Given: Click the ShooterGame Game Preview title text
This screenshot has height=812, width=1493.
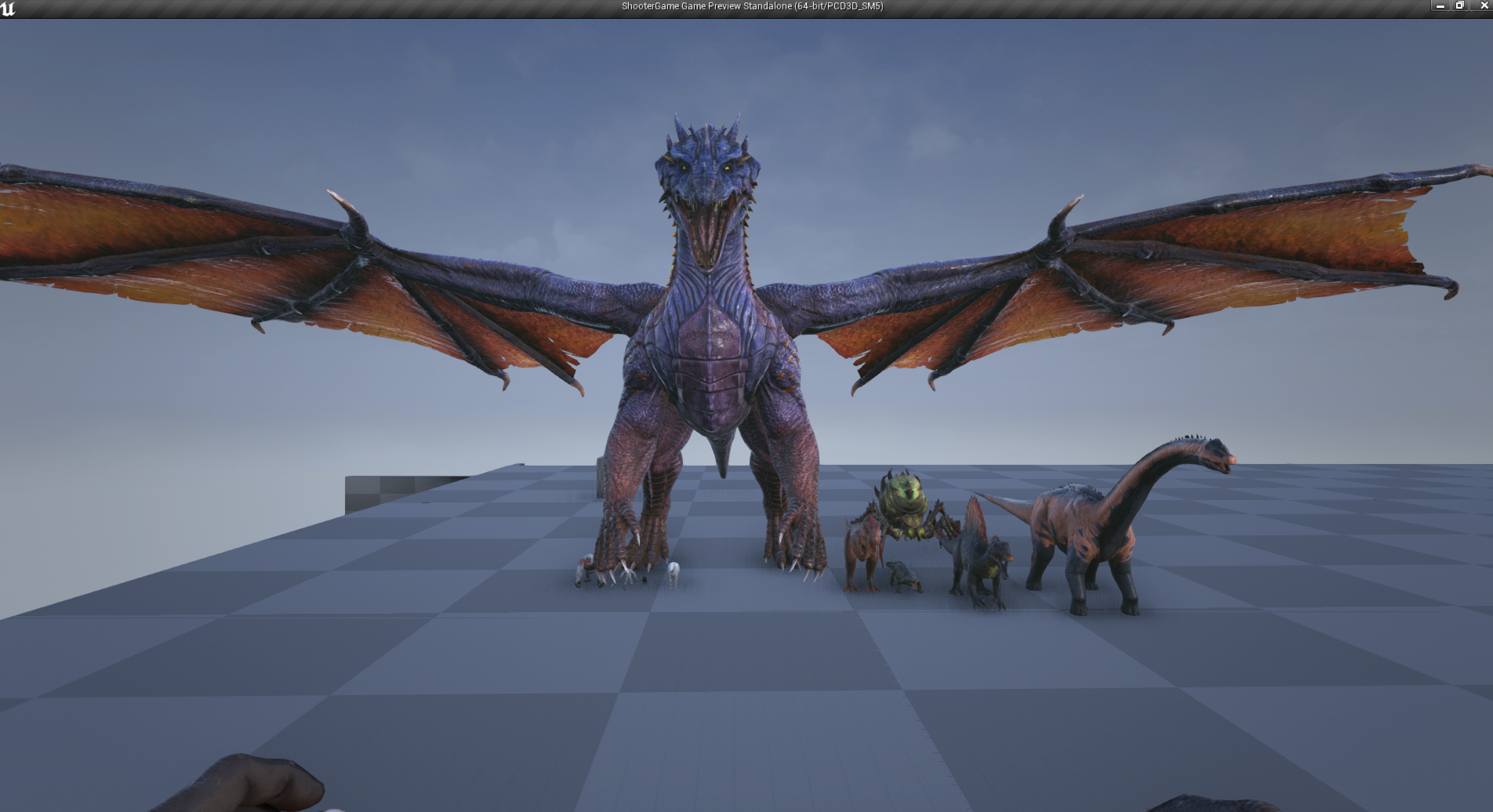Looking at the screenshot, I should (x=752, y=6).
